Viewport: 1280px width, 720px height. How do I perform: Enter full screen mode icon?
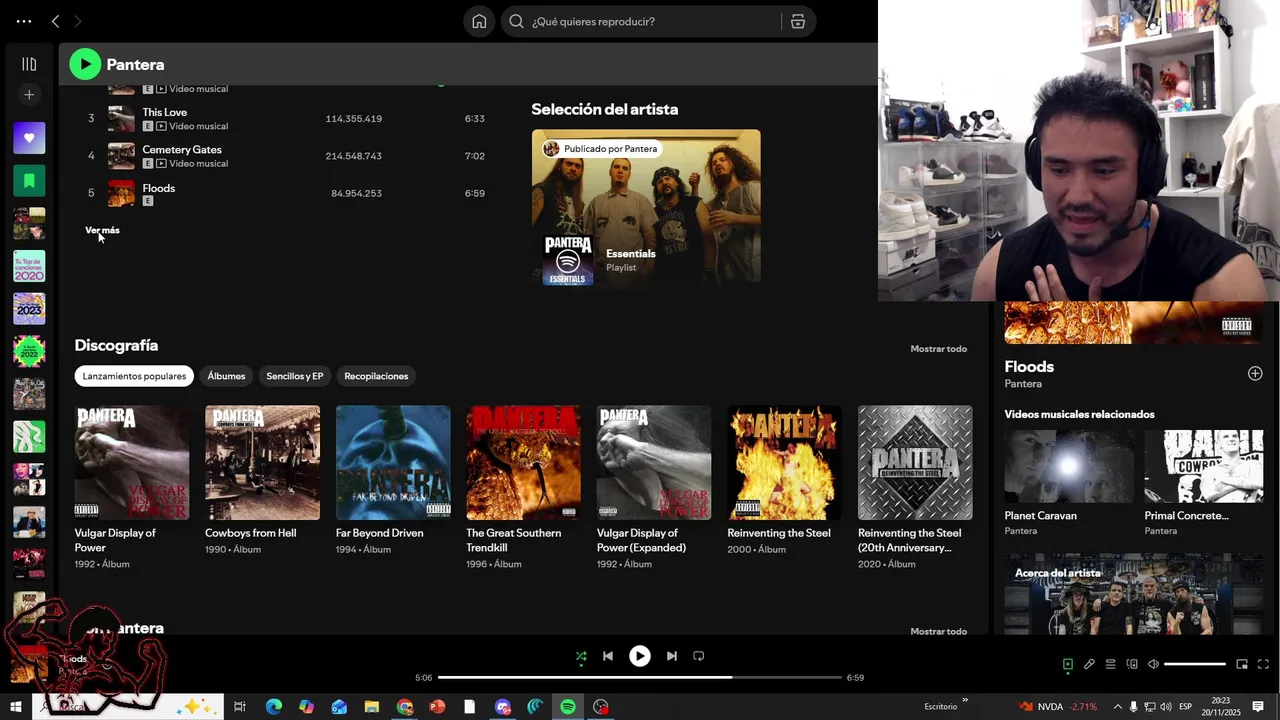click(1263, 664)
